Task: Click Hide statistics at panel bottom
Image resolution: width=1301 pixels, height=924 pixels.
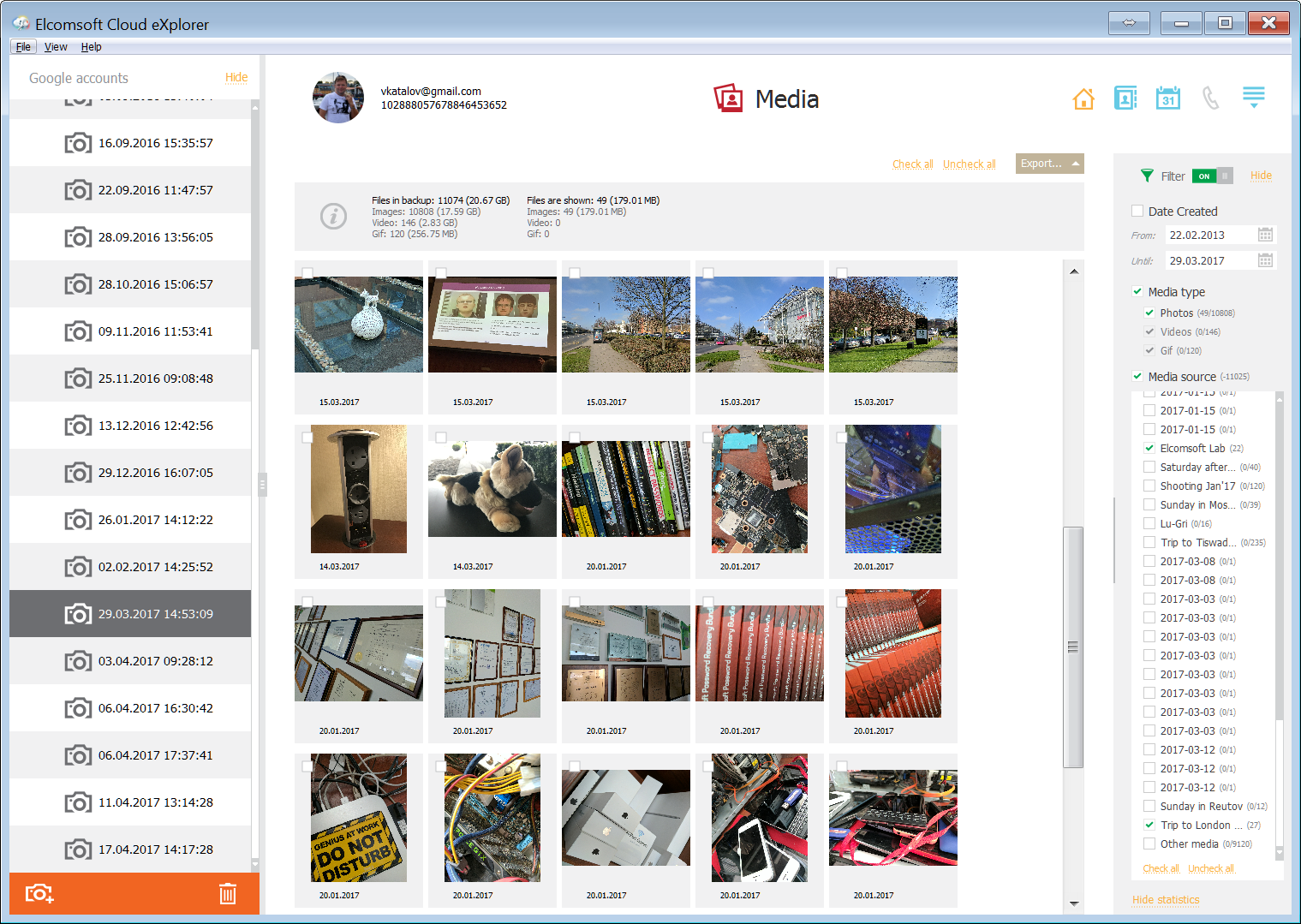Action: [x=1166, y=899]
